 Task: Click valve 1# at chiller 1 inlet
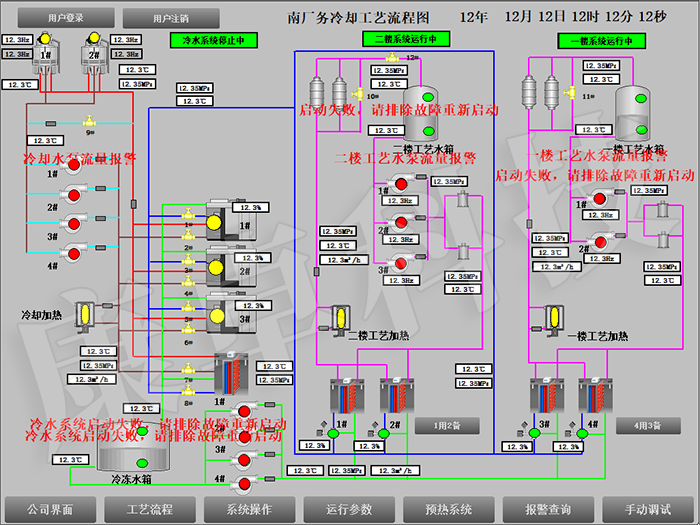pyautogui.click(x=188, y=214)
